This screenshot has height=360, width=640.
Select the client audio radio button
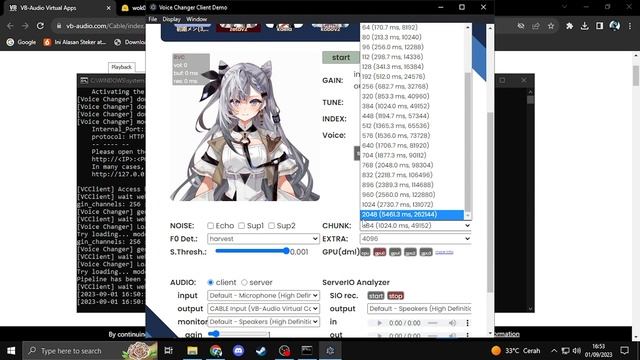pos(211,282)
